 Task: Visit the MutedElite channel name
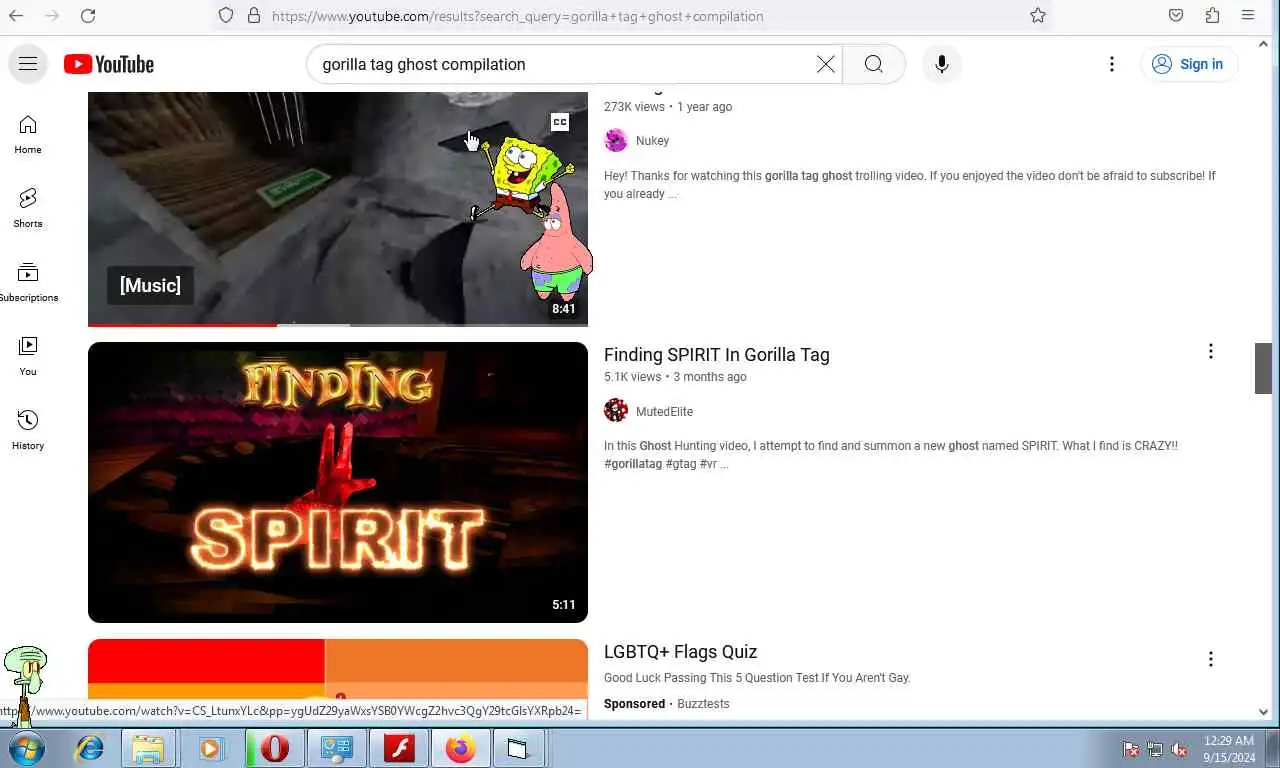point(664,412)
